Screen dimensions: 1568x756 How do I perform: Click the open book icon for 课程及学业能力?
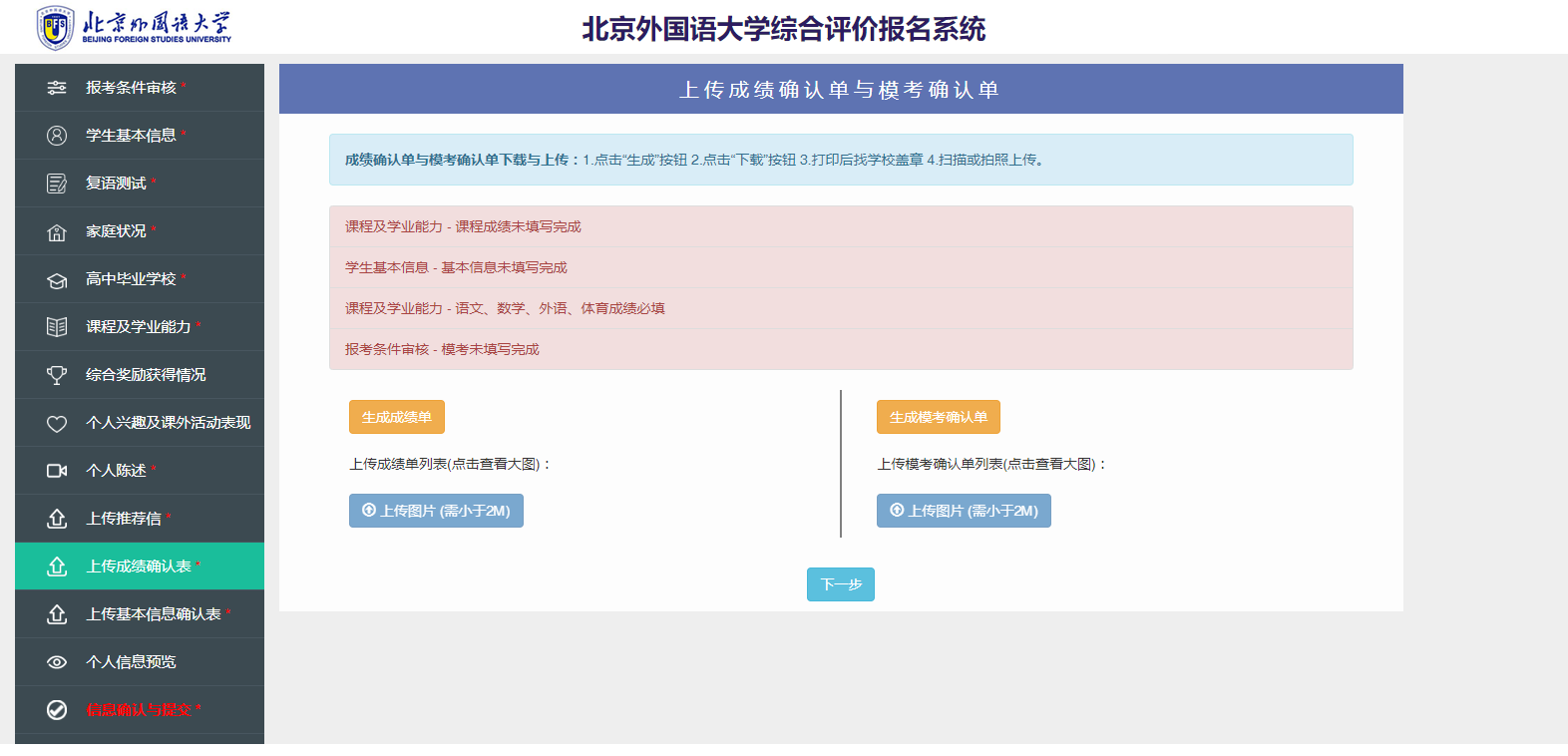57,327
